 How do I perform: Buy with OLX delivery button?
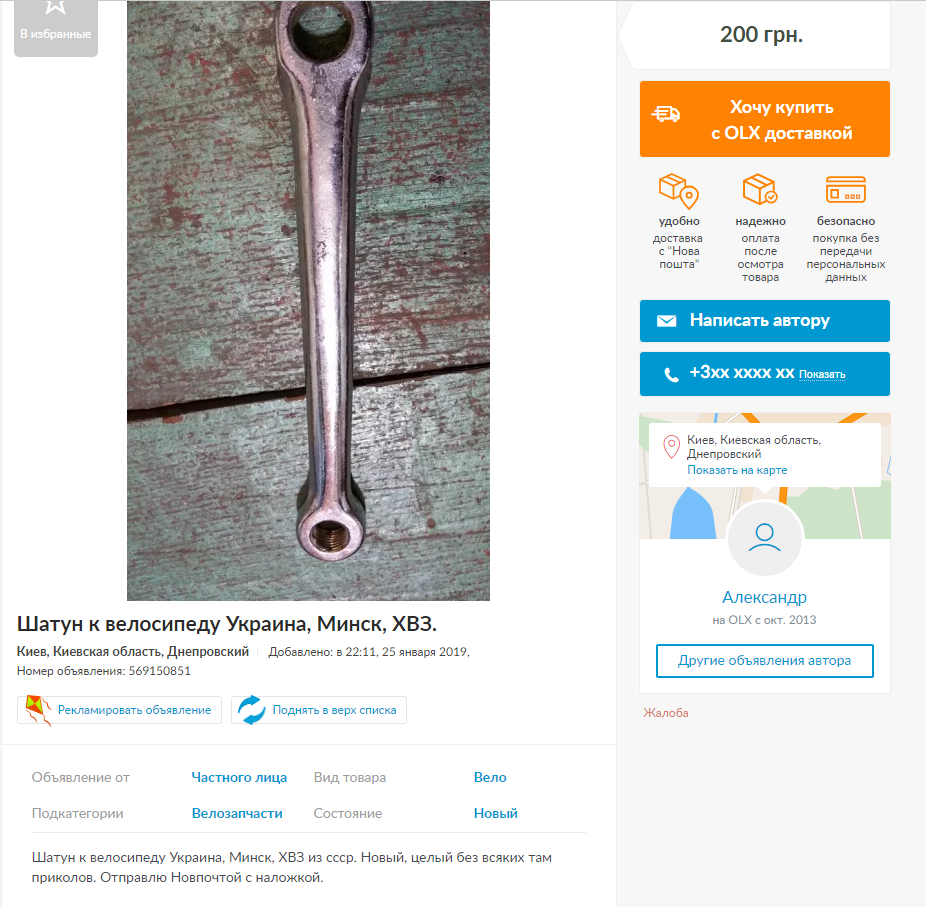click(x=765, y=119)
